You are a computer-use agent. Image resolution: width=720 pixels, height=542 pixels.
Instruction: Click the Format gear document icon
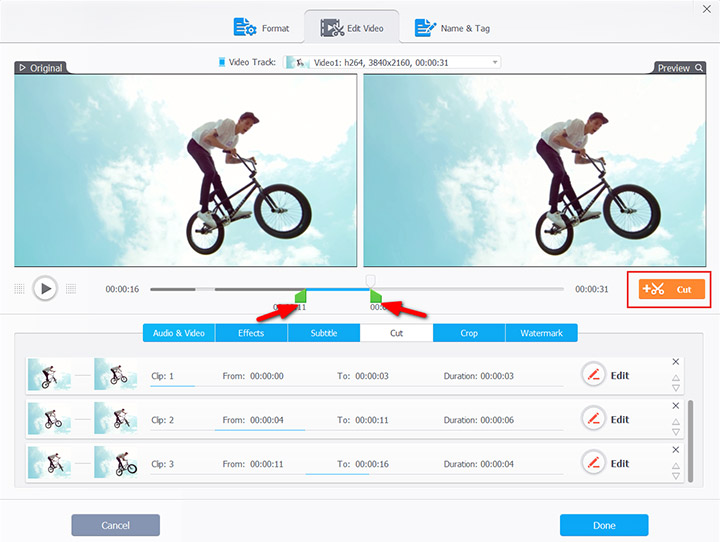[x=245, y=27]
